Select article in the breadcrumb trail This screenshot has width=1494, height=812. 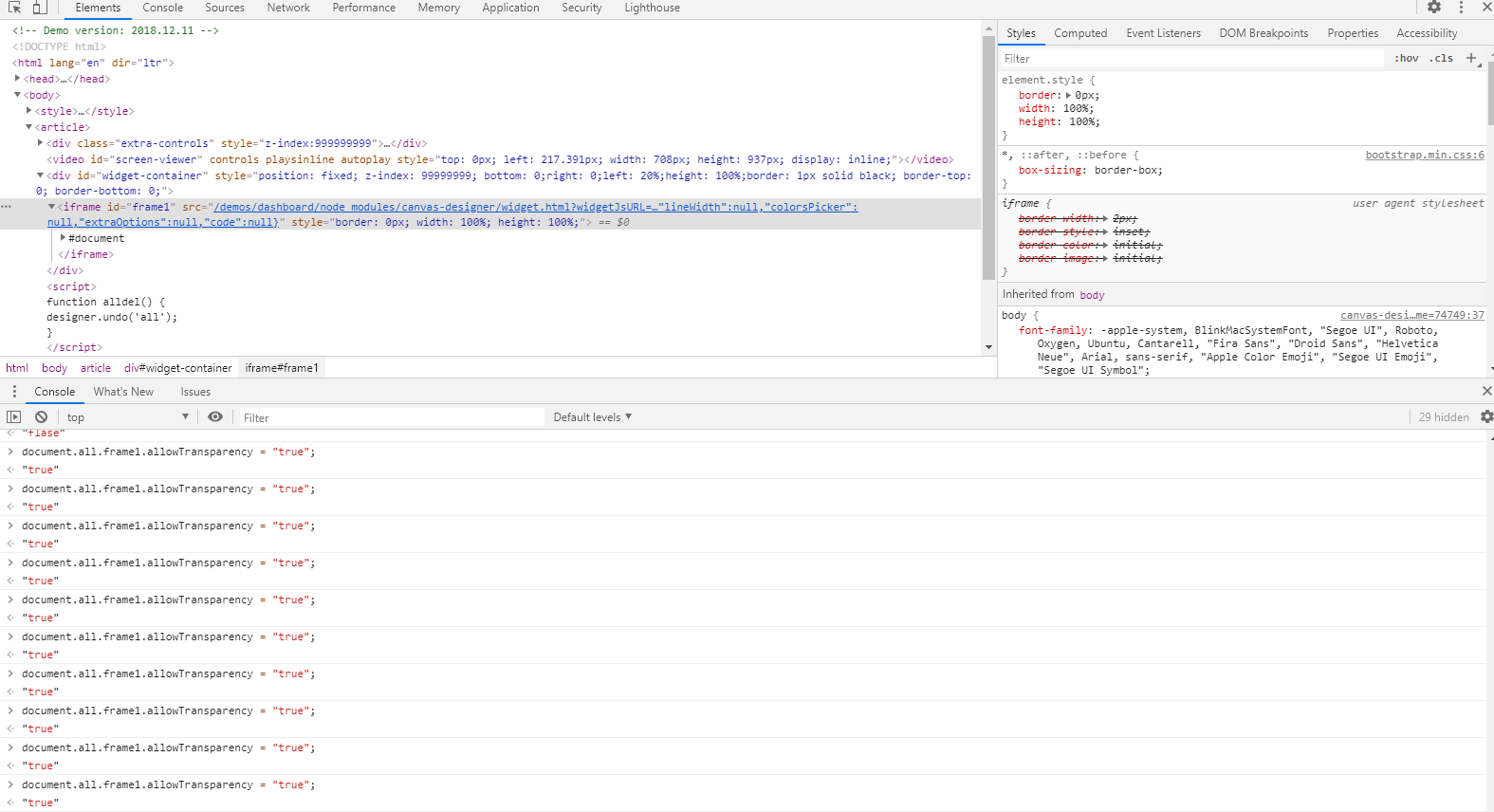coord(96,368)
